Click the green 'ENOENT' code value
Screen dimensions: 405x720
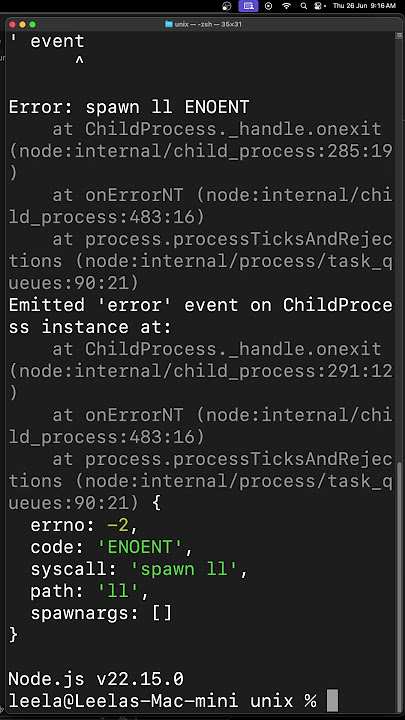140,547
